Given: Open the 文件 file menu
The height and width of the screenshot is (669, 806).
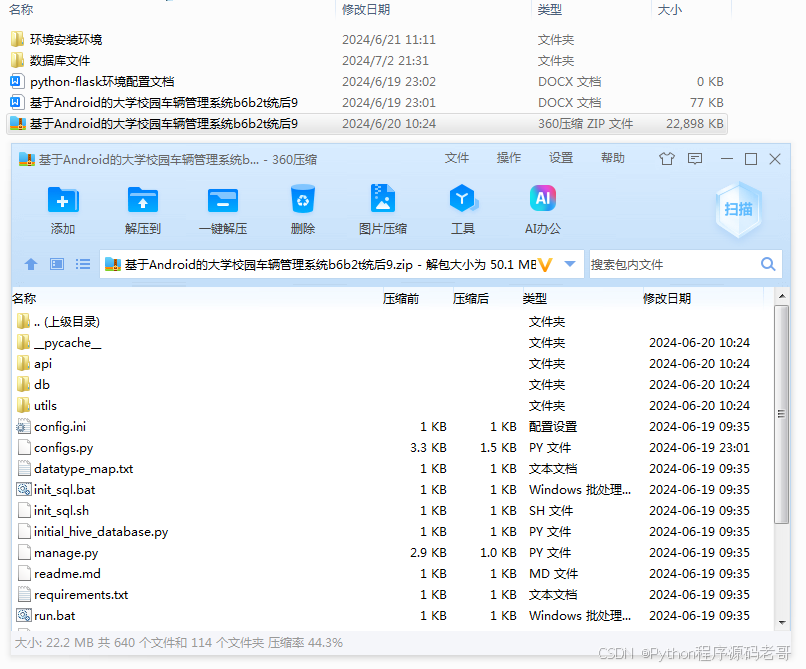Looking at the screenshot, I should [457, 157].
